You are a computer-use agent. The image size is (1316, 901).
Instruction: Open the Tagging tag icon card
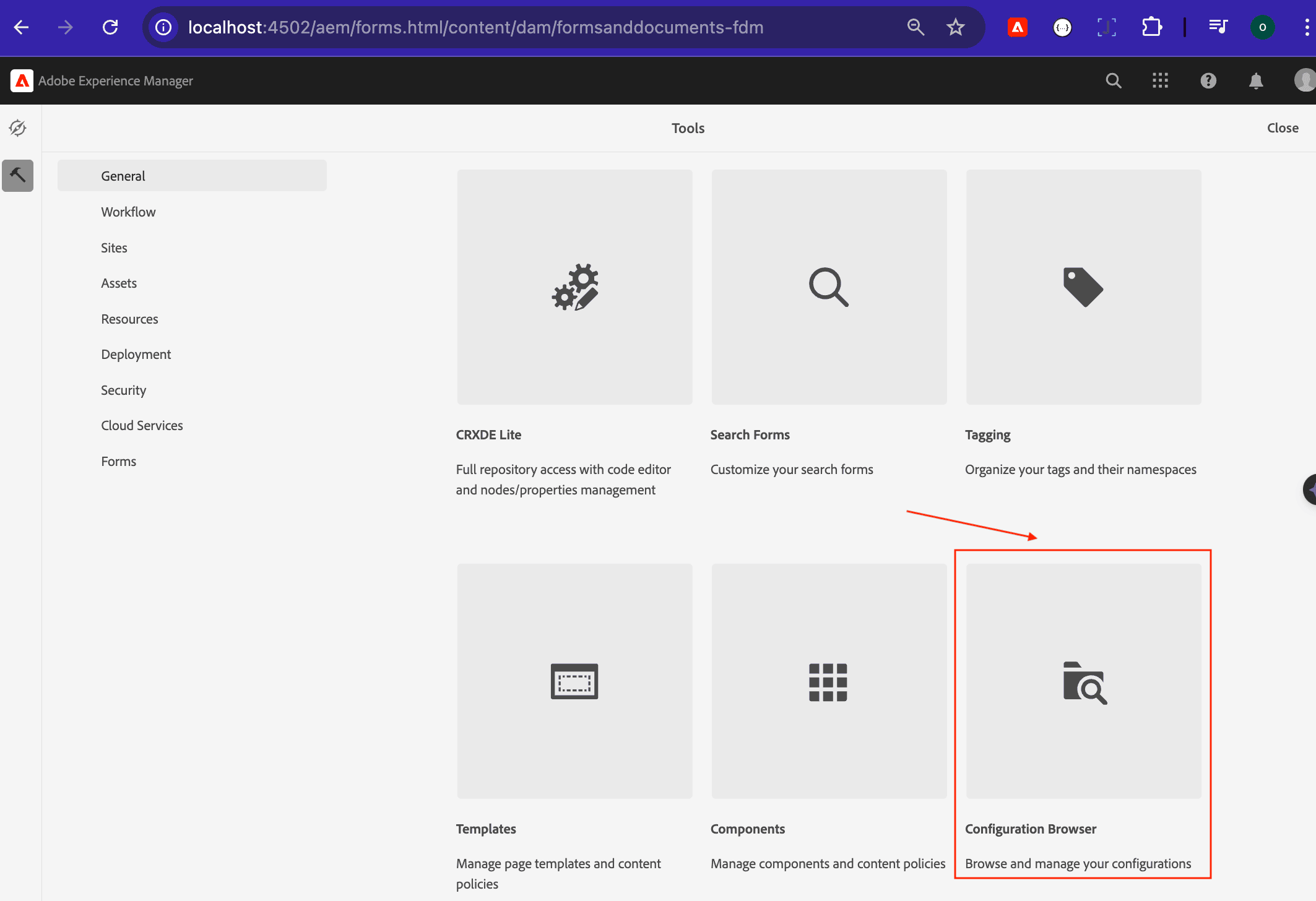pos(1083,287)
